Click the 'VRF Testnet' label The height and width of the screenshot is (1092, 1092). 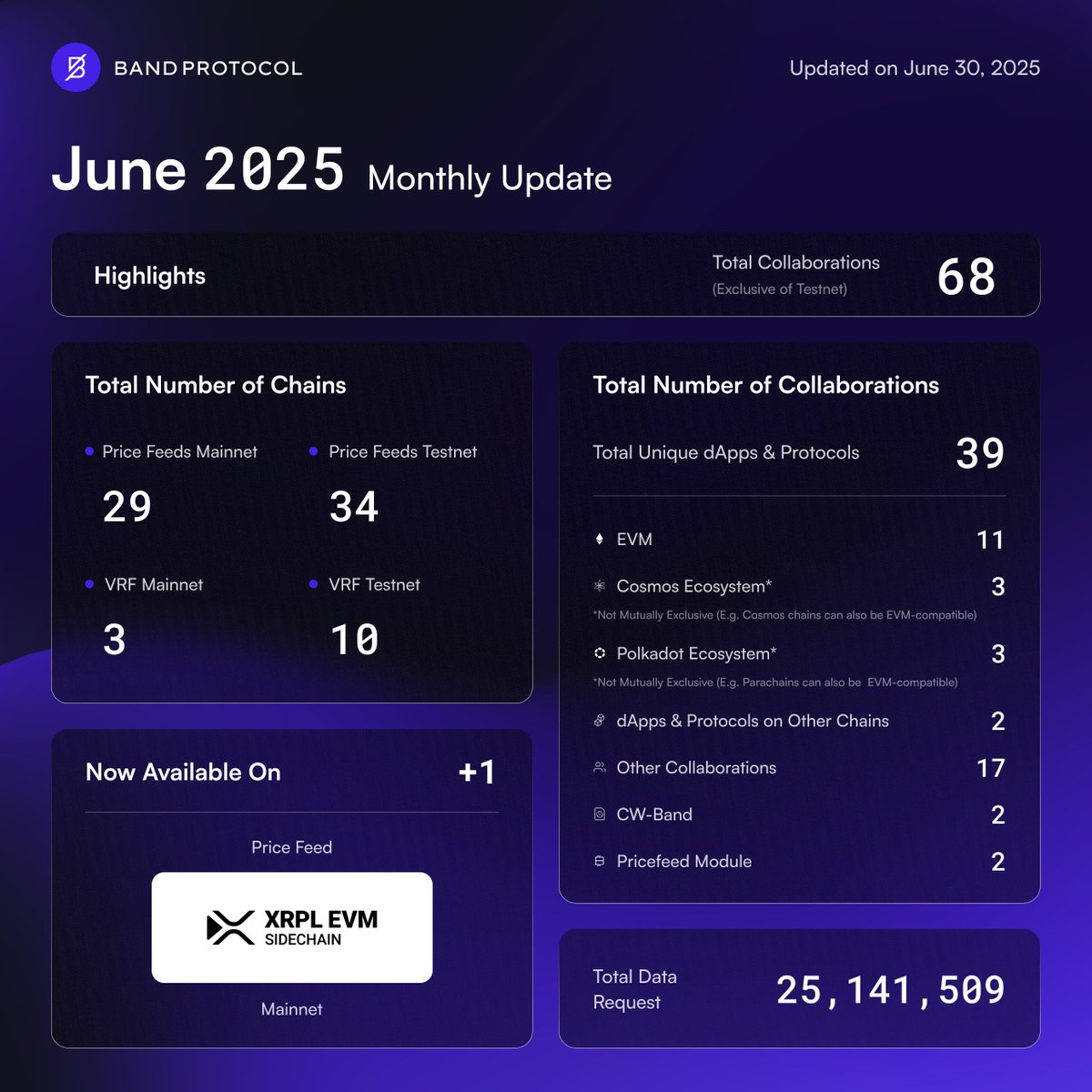375,584
